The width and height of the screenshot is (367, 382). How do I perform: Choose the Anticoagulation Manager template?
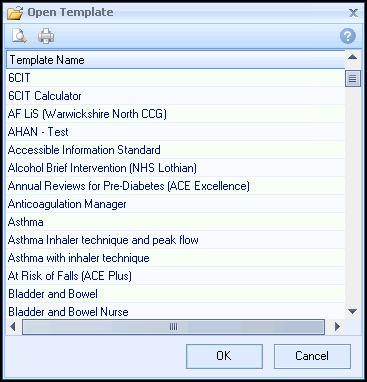[x=176, y=204]
